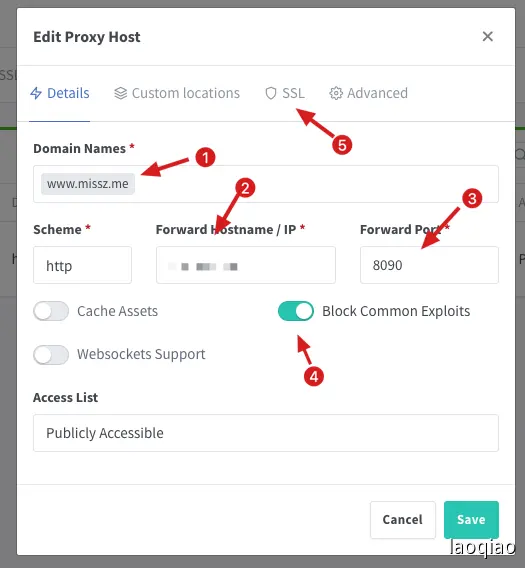Switch to the SSL tab
This screenshot has height=568, width=525.
(x=285, y=93)
